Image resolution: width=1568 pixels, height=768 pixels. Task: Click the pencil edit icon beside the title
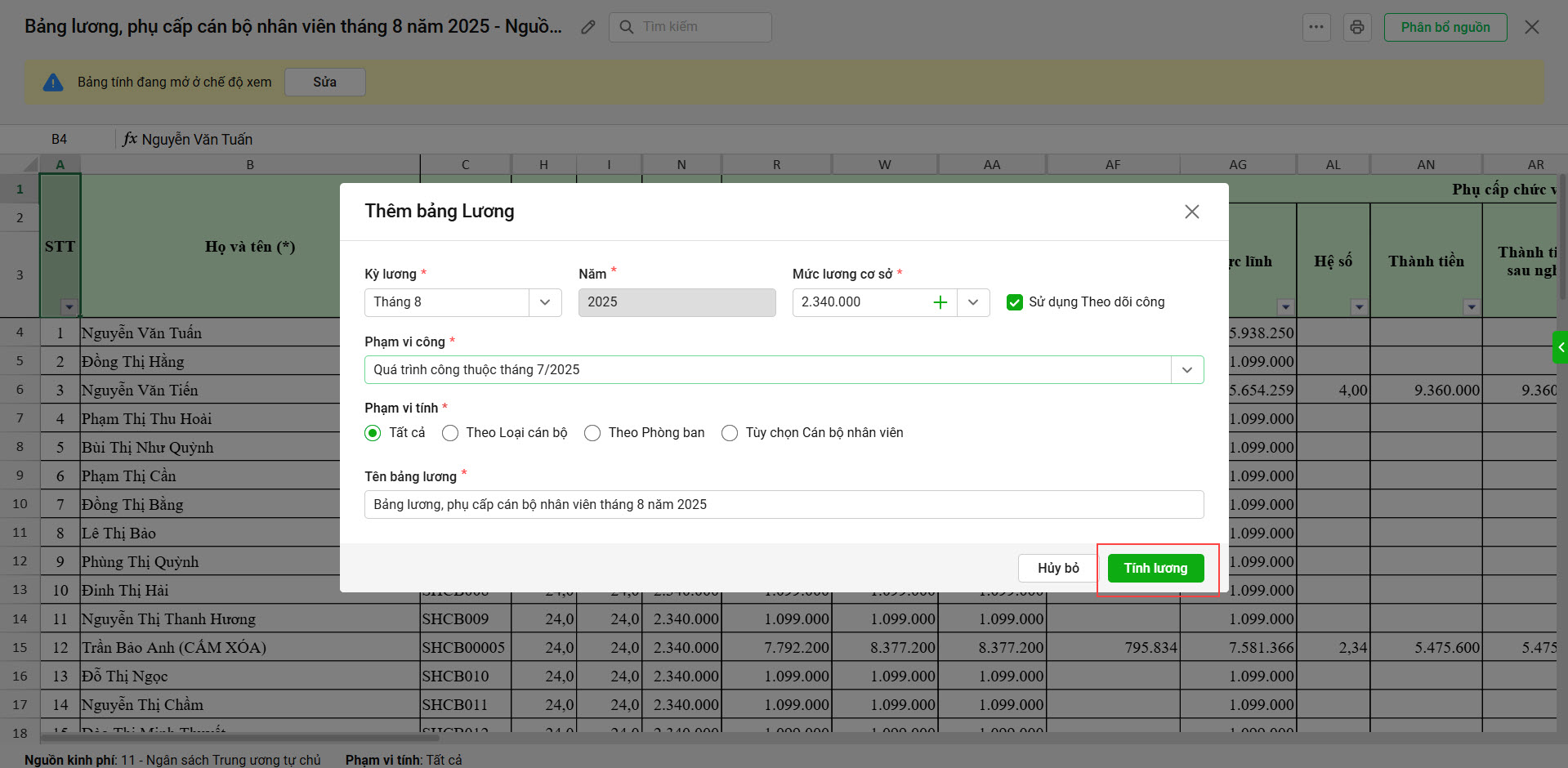click(x=587, y=27)
